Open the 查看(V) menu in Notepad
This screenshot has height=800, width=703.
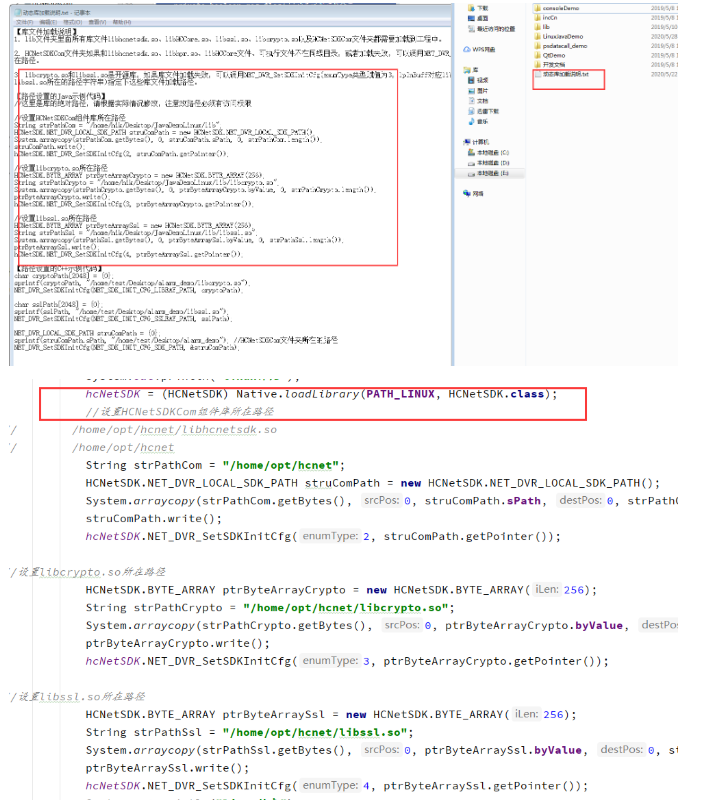(97, 22)
